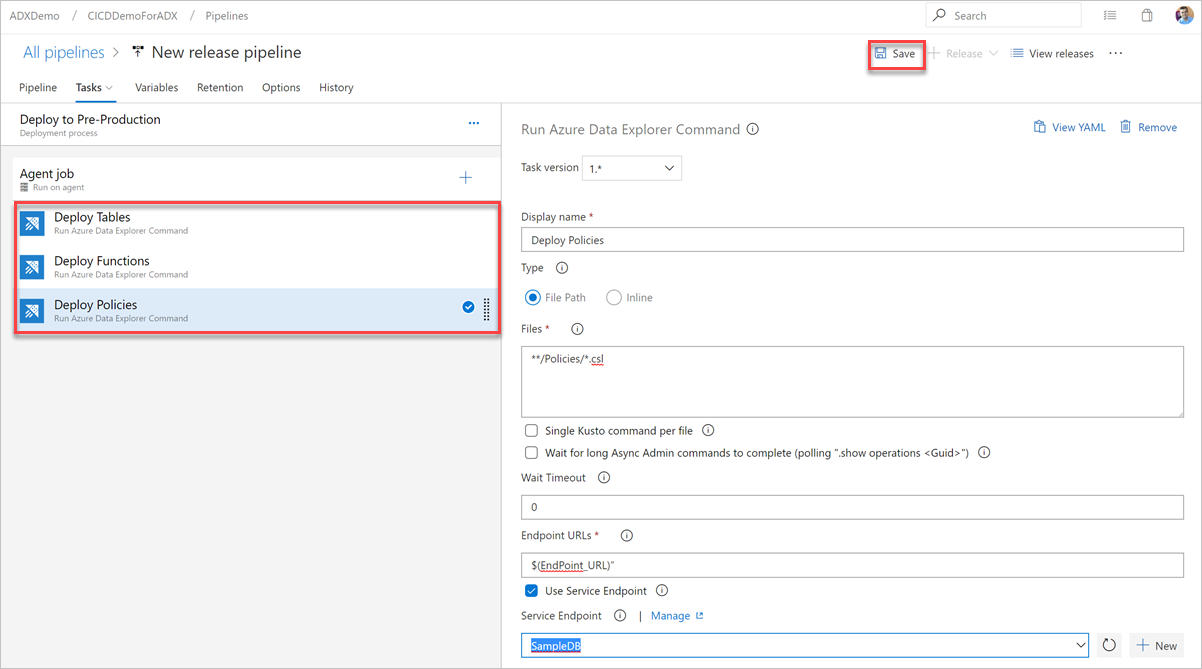Open the Task version dropdown
The width and height of the screenshot is (1202, 669).
coord(632,167)
